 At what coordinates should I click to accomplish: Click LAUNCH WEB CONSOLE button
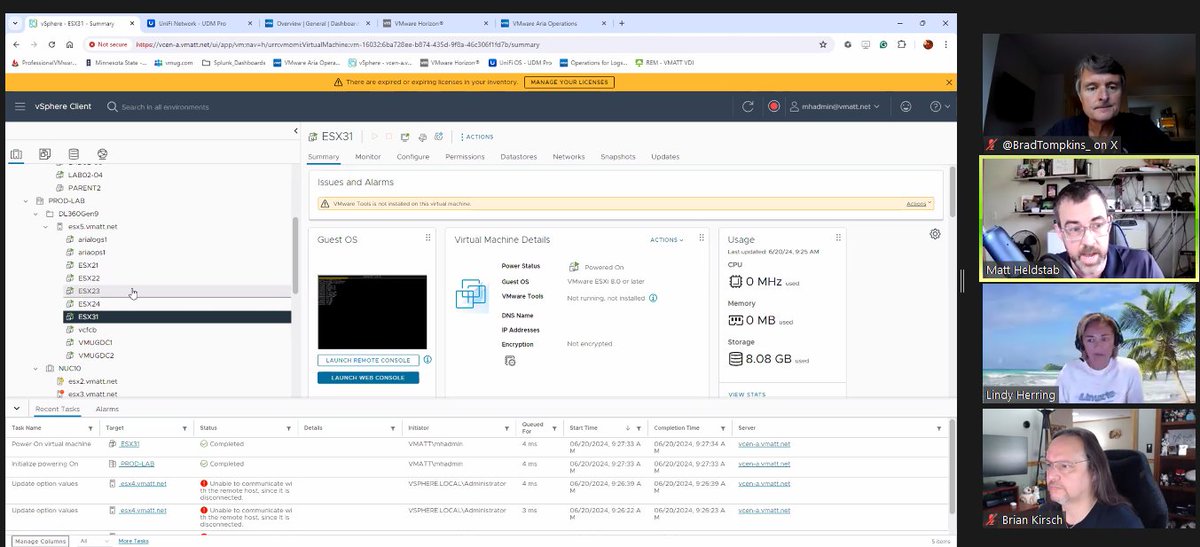coord(368,377)
